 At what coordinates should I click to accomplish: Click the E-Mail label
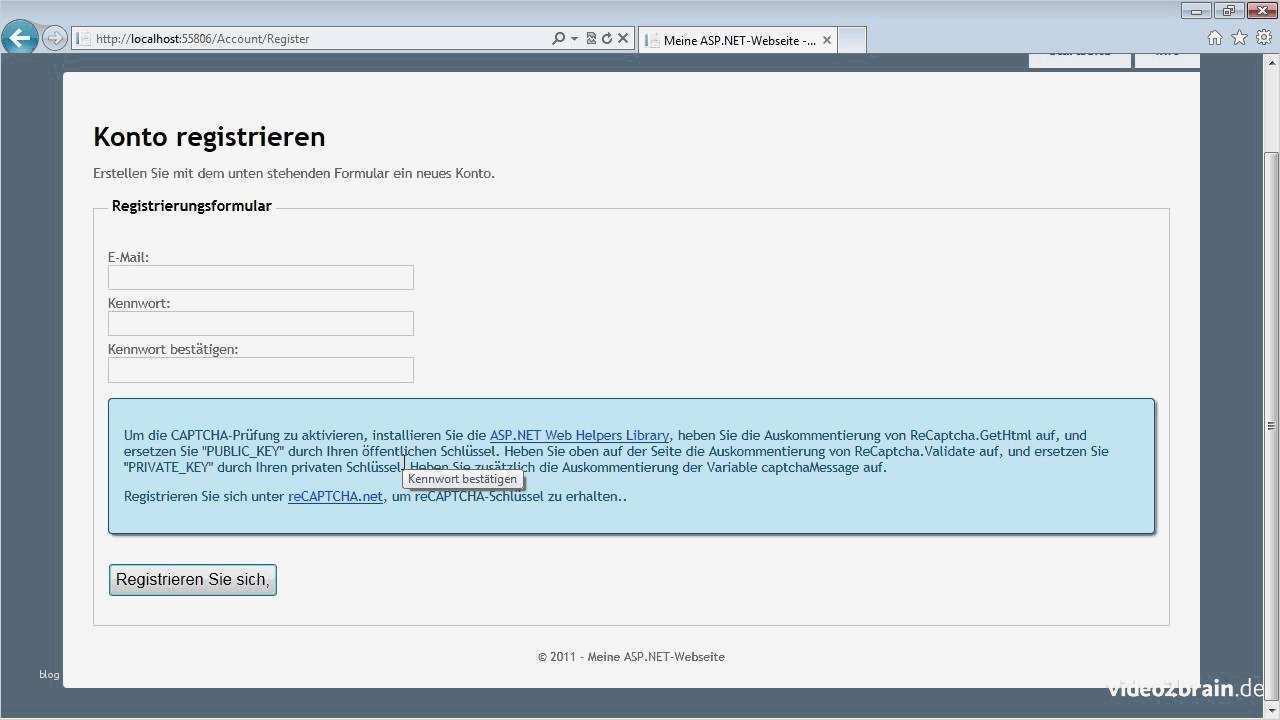pos(128,257)
